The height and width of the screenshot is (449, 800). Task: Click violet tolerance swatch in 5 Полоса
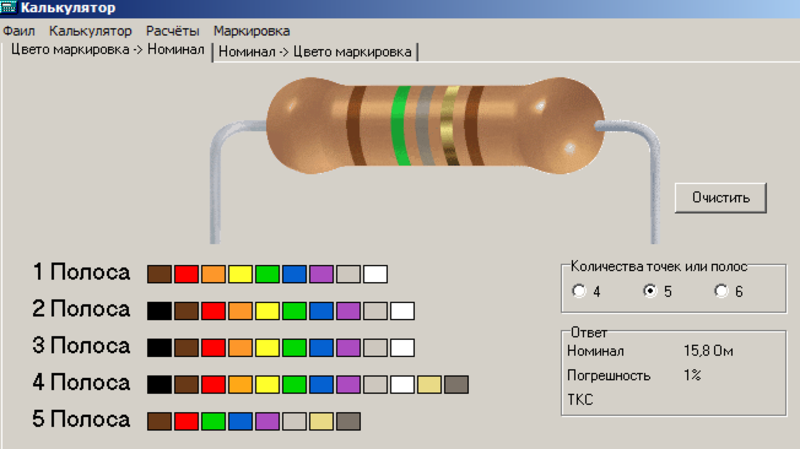click(x=267, y=421)
